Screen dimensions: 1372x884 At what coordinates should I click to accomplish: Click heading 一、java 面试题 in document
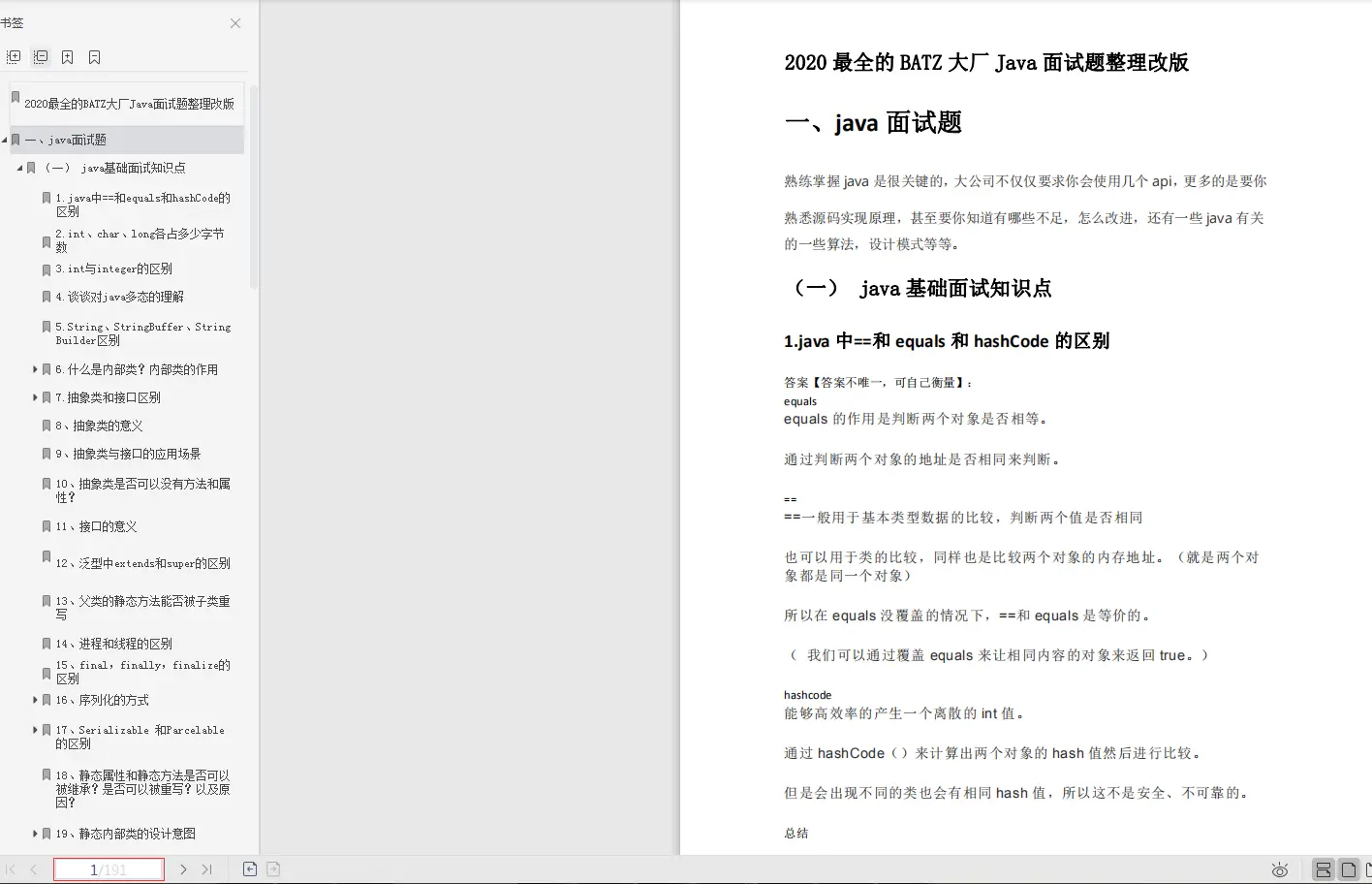tap(873, 123)
